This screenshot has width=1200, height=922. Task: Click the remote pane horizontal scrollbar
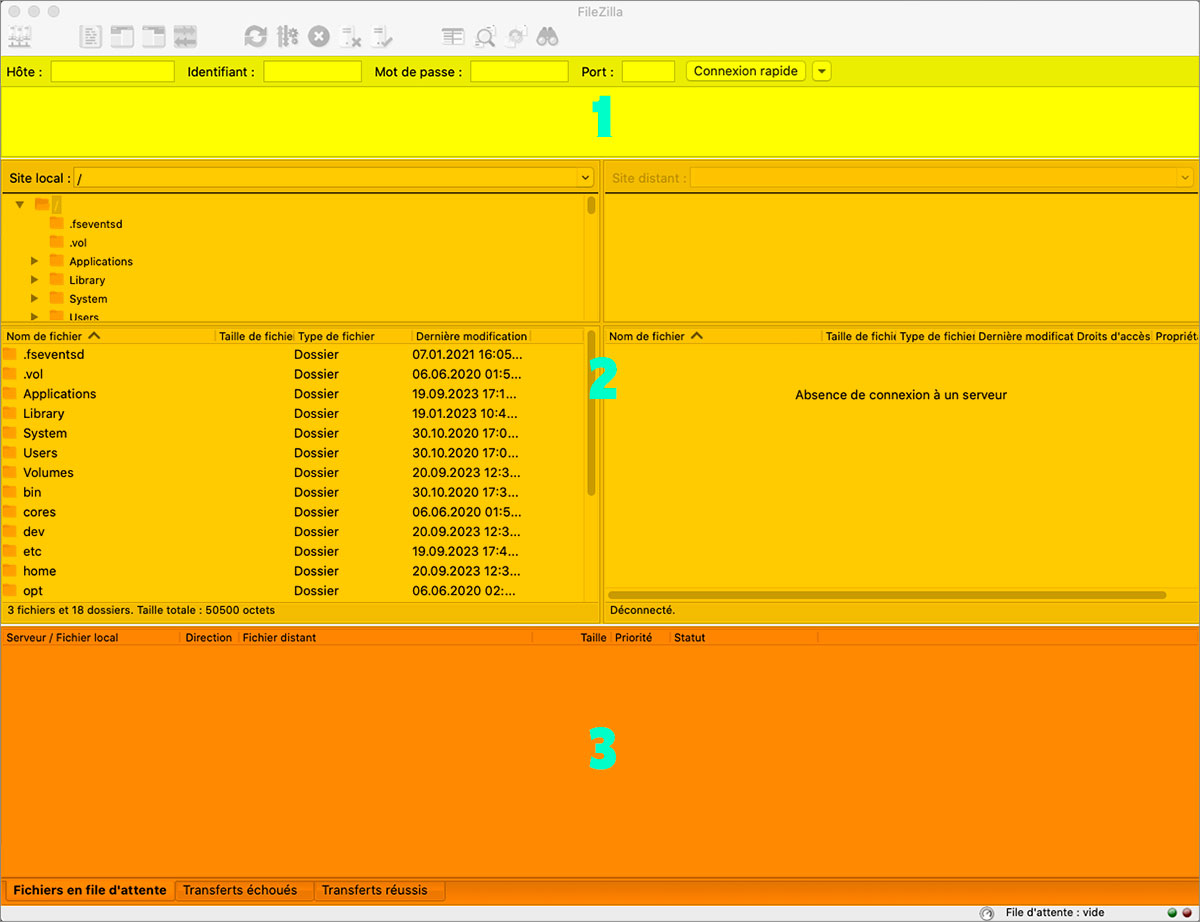(887, 594)
